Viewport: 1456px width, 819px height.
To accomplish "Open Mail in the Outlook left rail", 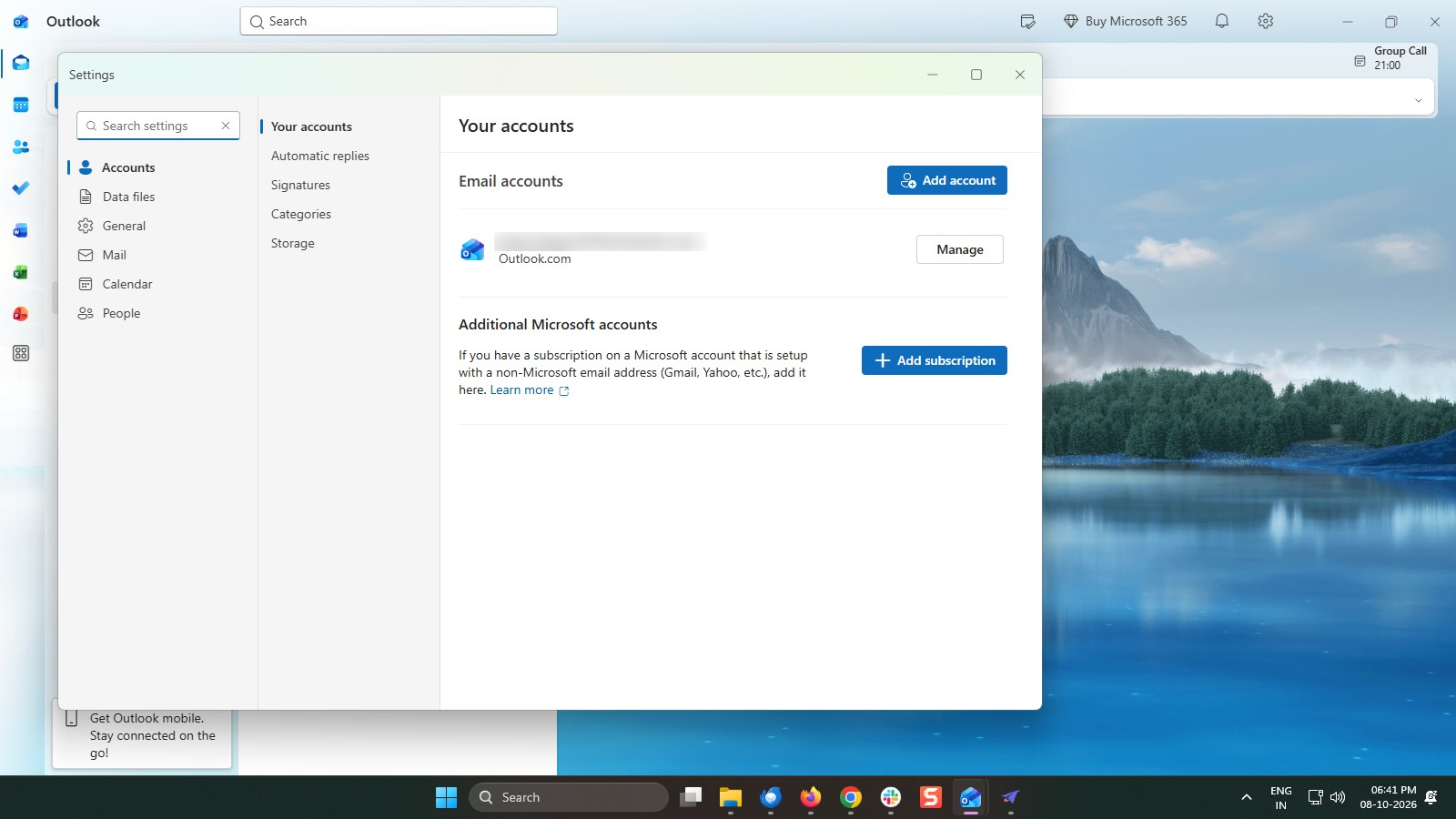I will (x=21, y=63).
